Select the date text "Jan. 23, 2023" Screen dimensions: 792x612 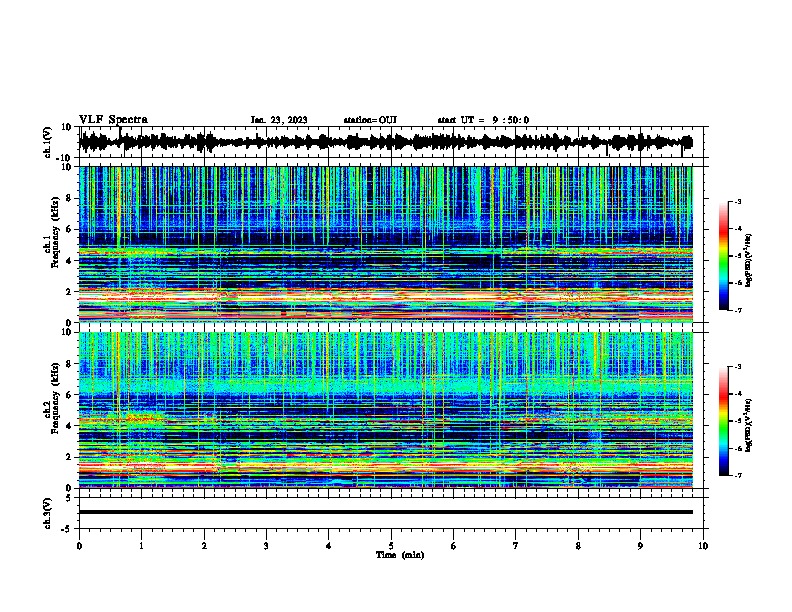click(x=279, y=120)
